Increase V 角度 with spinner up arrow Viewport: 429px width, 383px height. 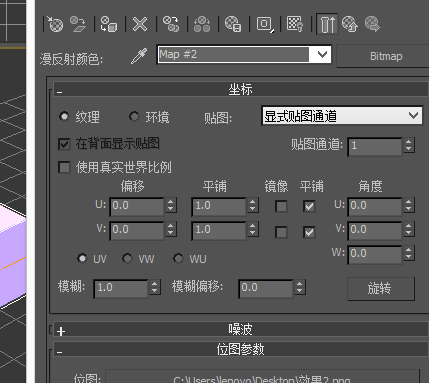pos(409,226)
